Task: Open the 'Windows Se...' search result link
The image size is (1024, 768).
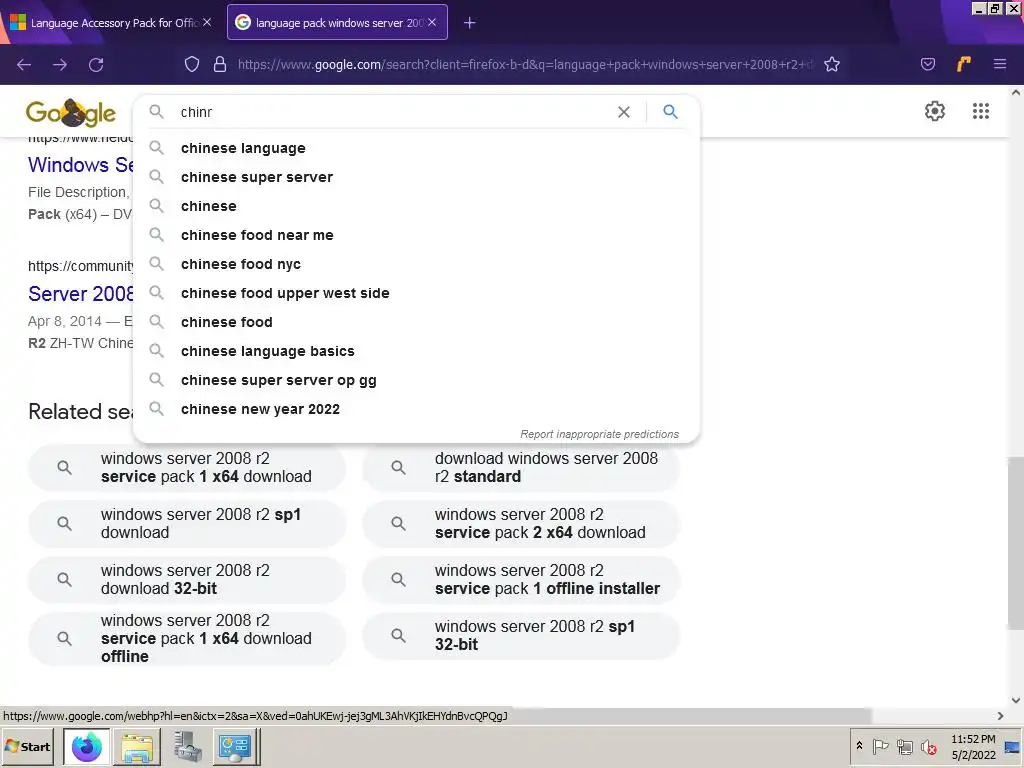Action: (x=81, y=165)
